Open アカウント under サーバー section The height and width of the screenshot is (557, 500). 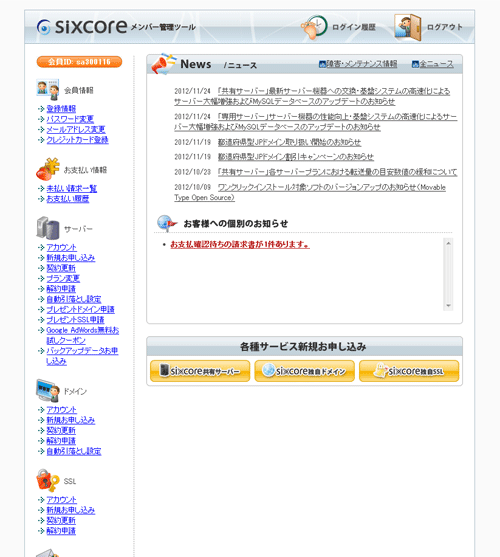[x=61, y=247]
